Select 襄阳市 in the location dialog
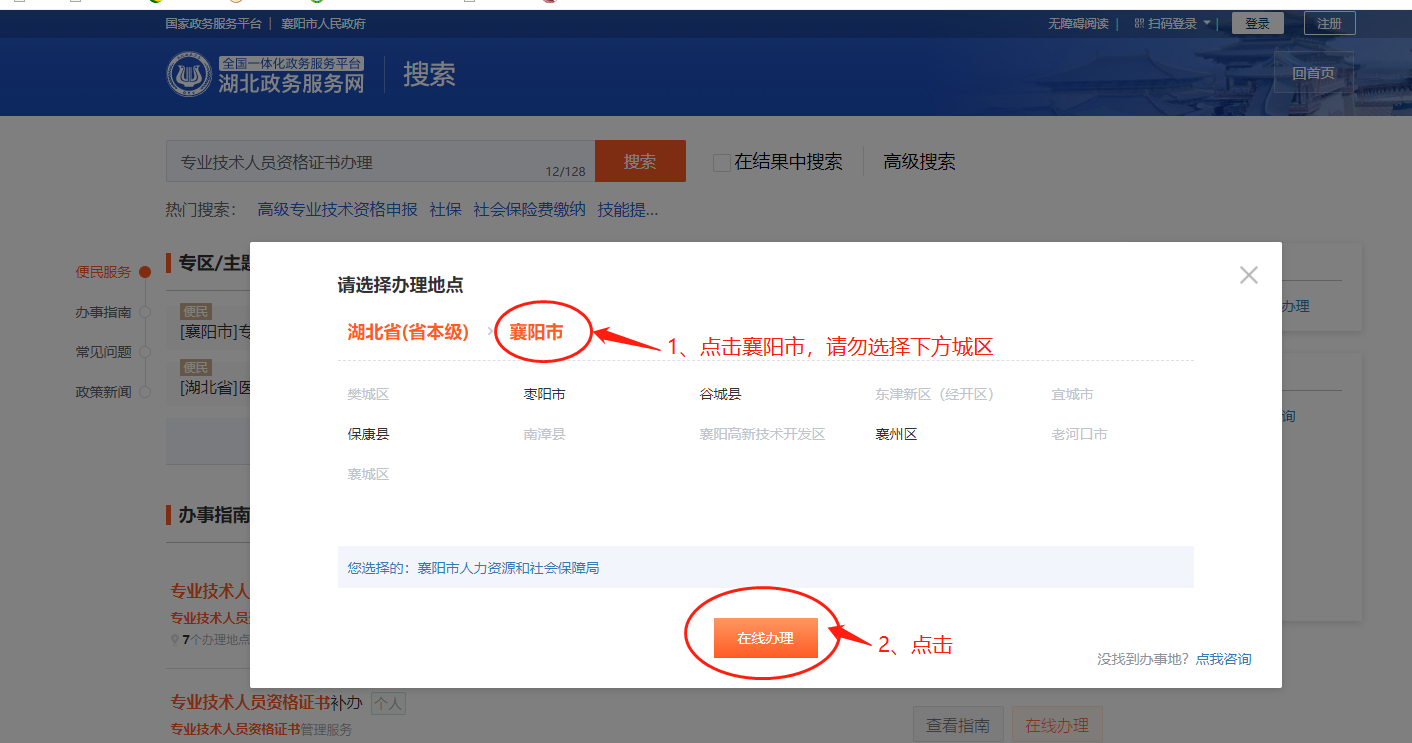Image resolution: width=1412 pixels, height=743 pixels. (536, 332)
